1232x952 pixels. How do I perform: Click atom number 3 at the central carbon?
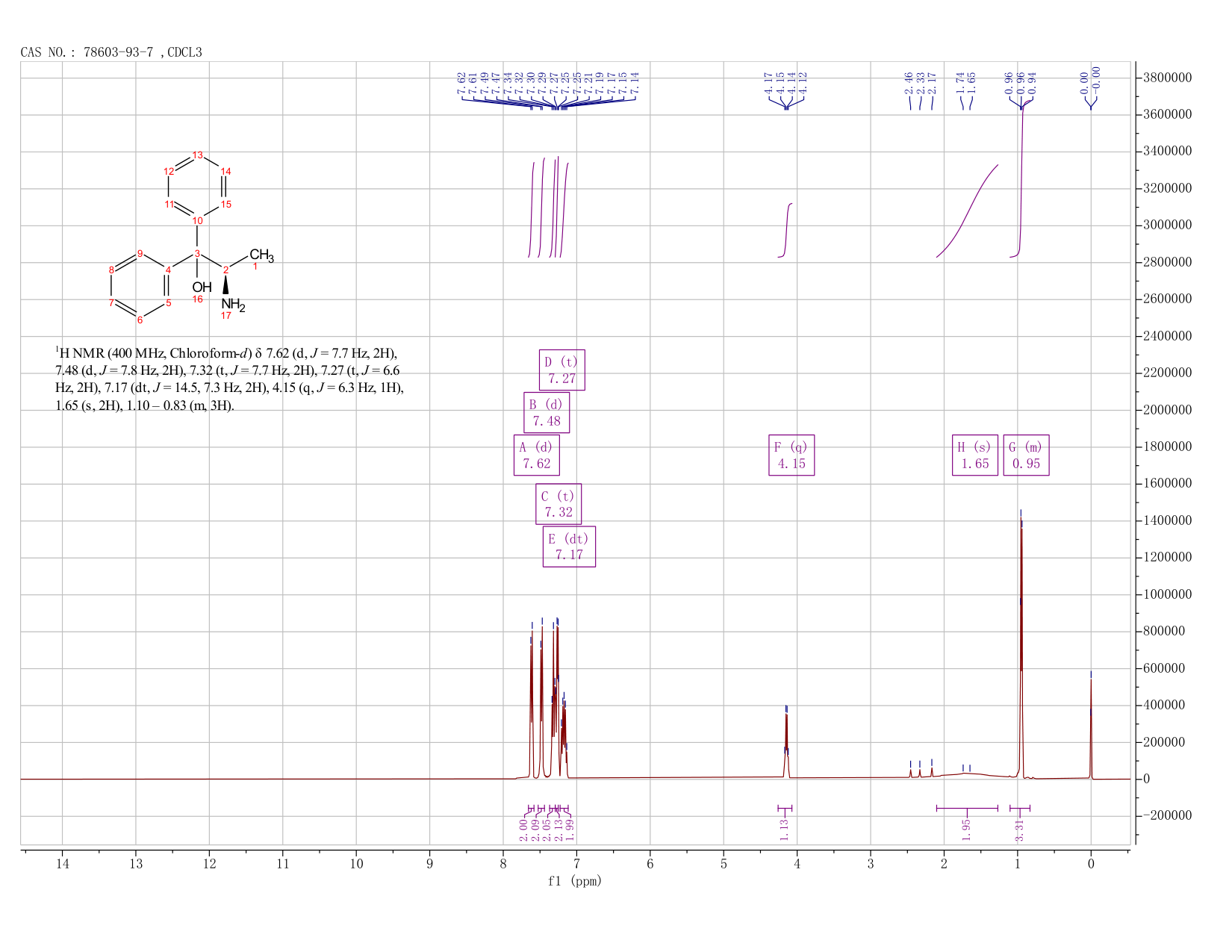197,254
